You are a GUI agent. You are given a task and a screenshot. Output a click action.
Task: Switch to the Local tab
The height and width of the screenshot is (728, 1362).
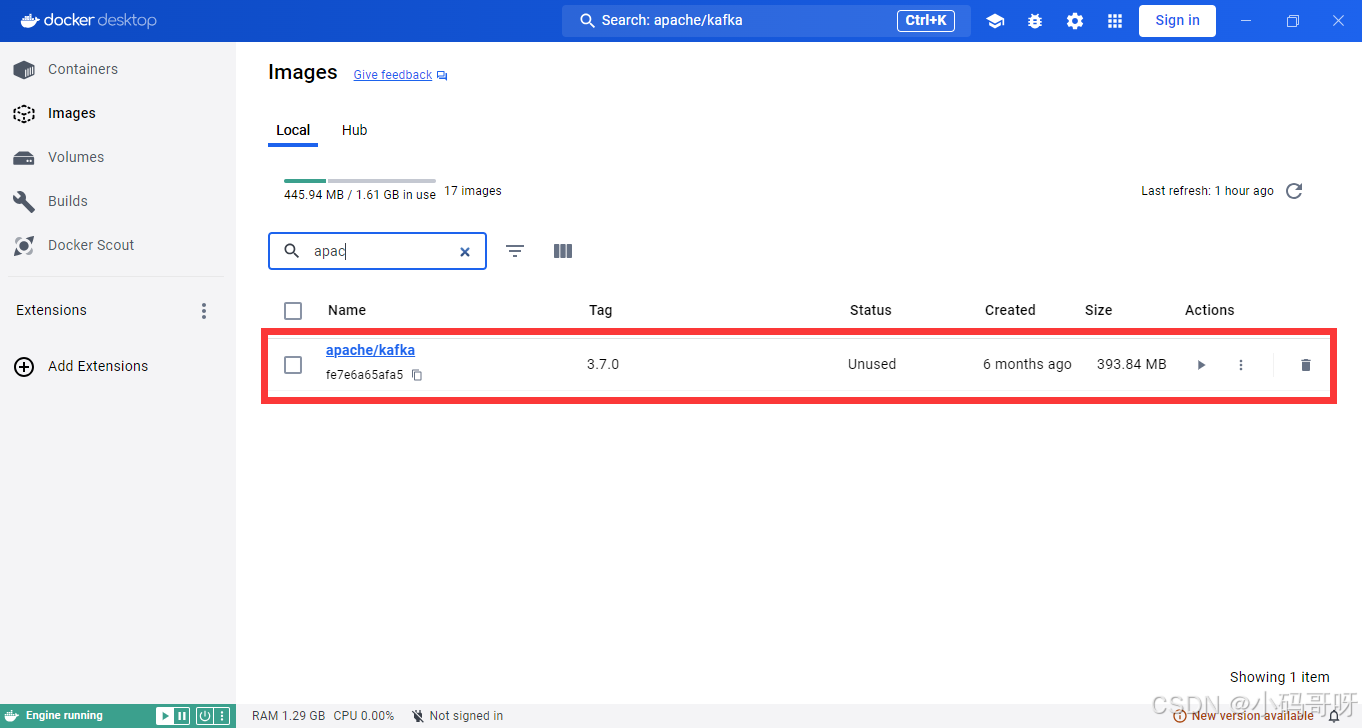pos(293,130)
